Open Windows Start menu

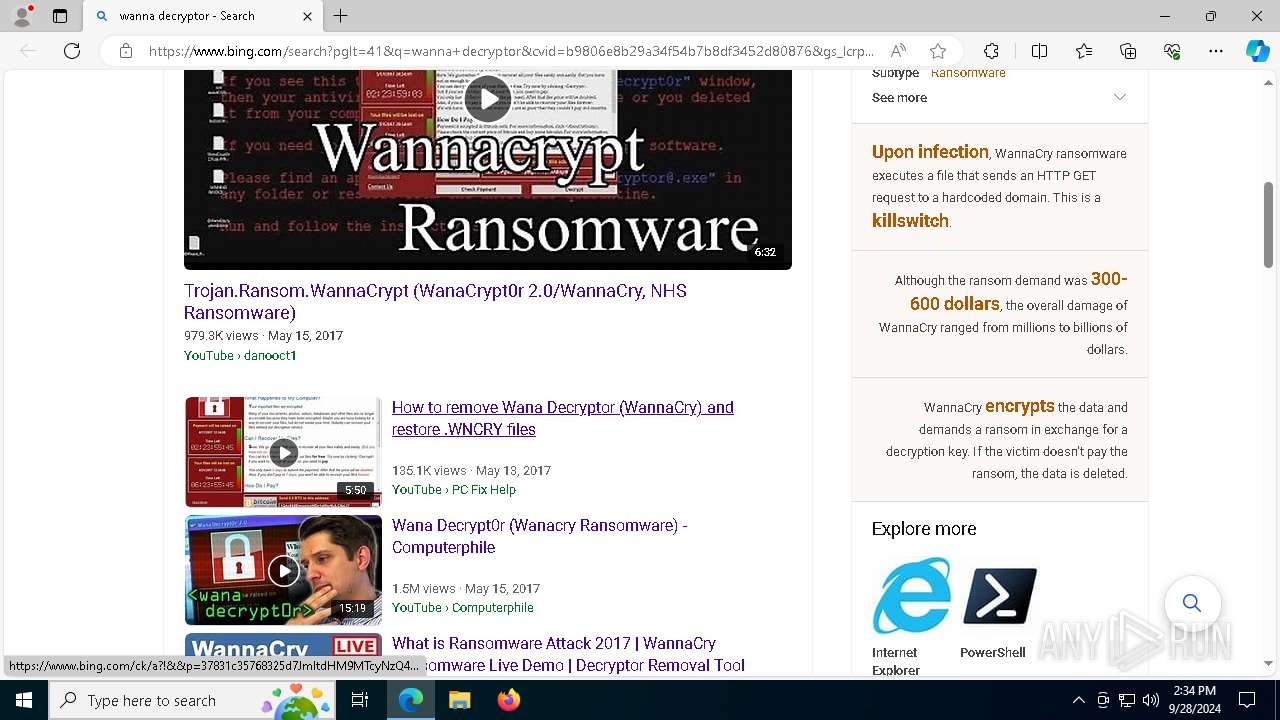click(x=24, y=700)
